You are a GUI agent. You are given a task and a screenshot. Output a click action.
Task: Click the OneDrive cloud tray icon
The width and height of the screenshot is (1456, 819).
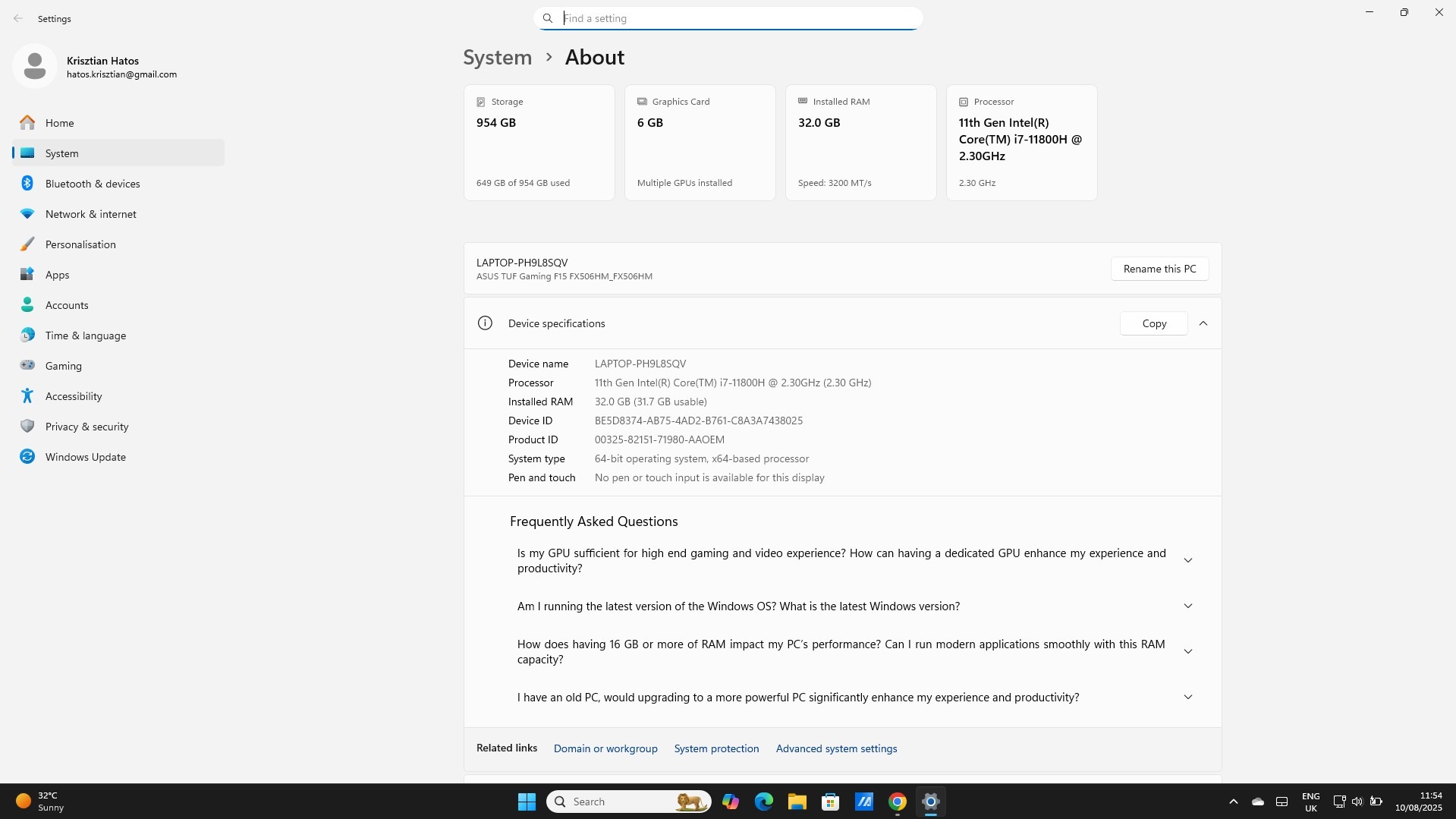(x=1258, y=802)
